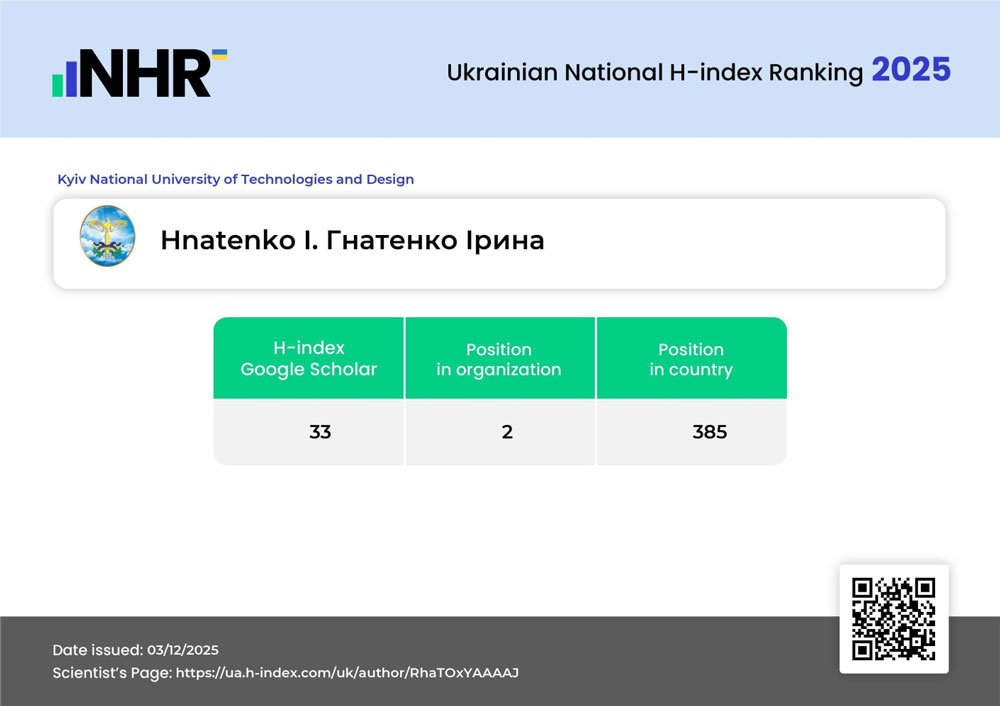The image size is (1000, 706).
Task: Click the NHR logo text
Action: click(x=145, y=74)
